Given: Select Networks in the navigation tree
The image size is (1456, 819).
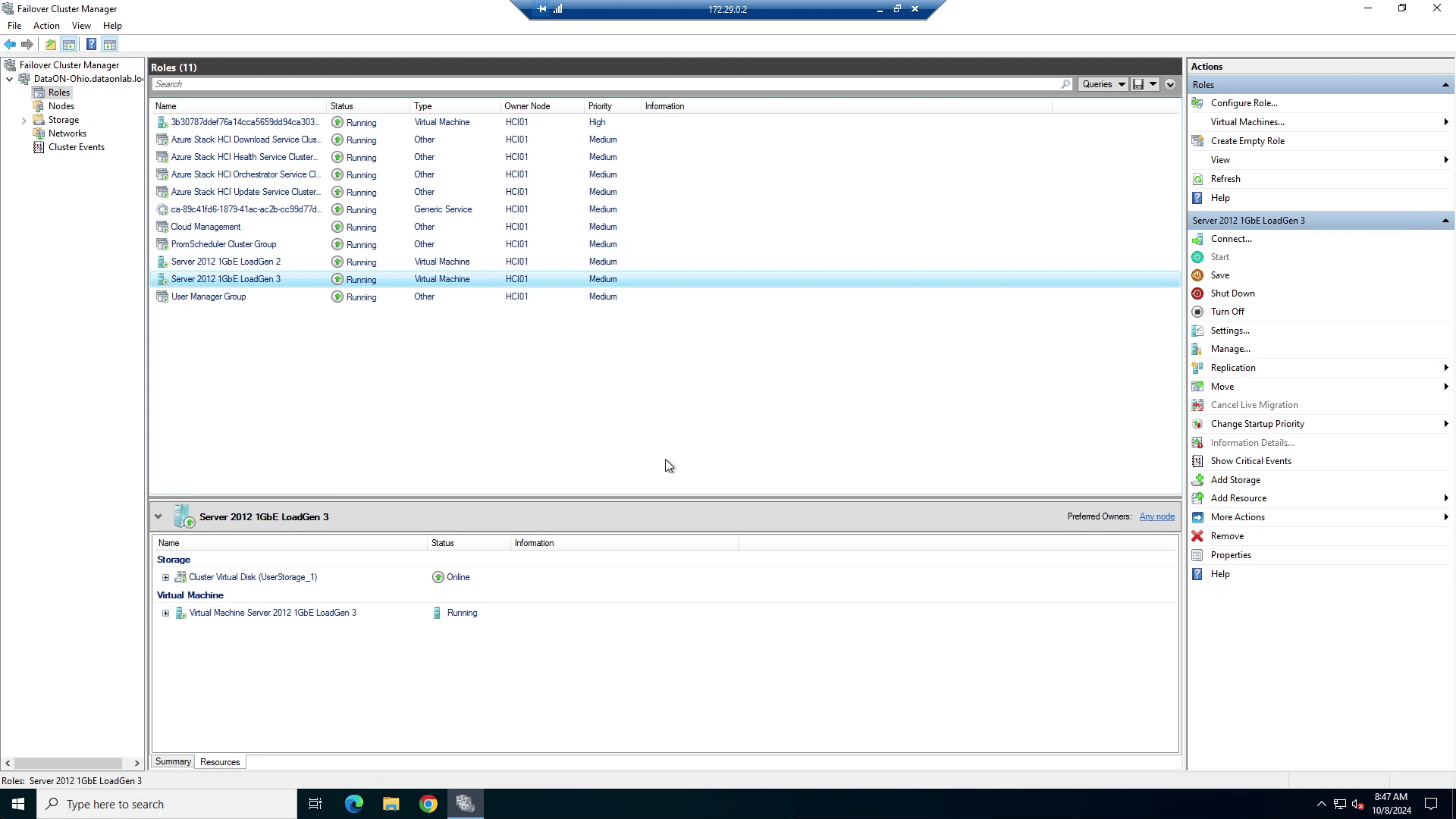Looking at the screenshot, I should click(x=67, y=133).
